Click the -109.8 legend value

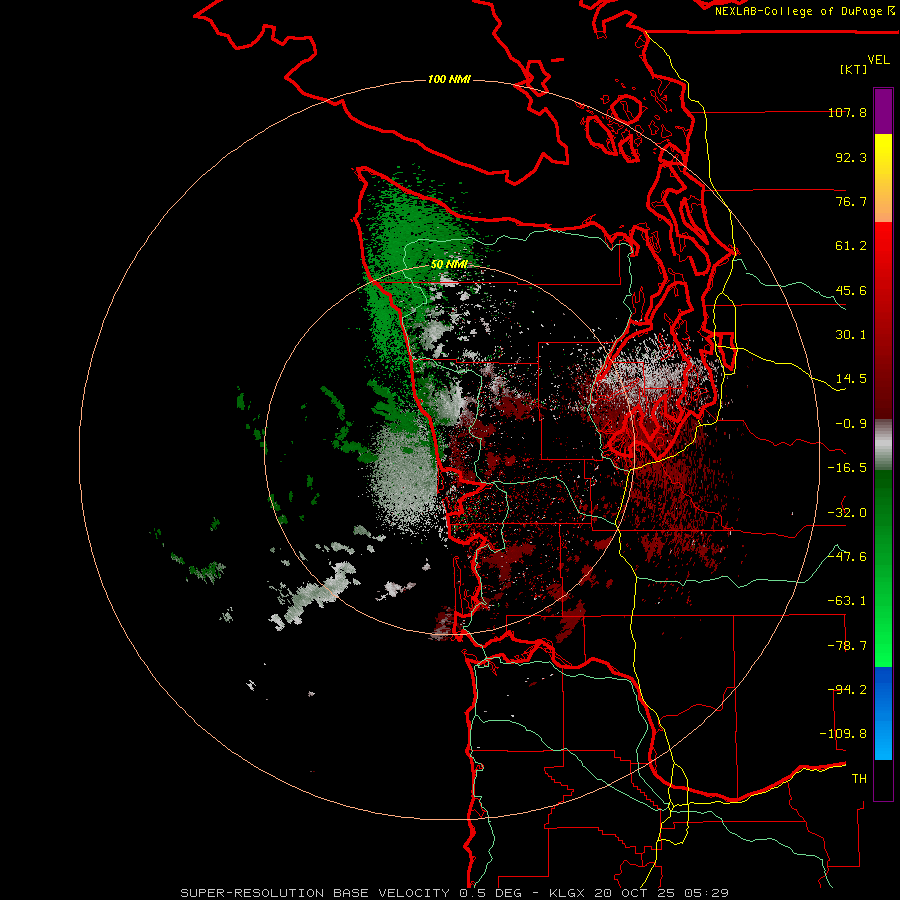click(843, 734)
